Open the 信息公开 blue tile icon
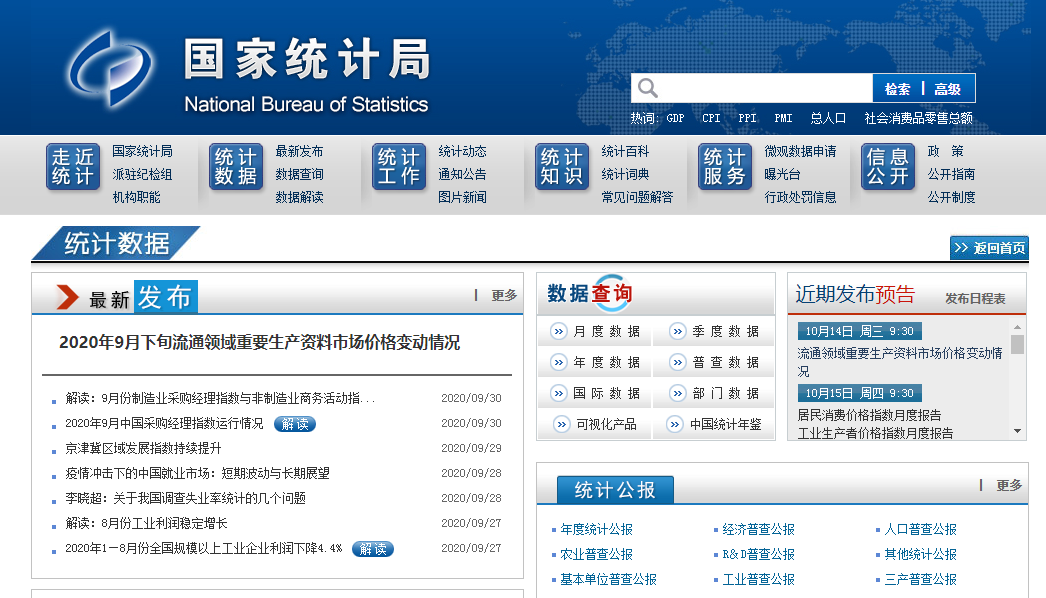This screenshot has height=598, width=1046. click(888, 167)
